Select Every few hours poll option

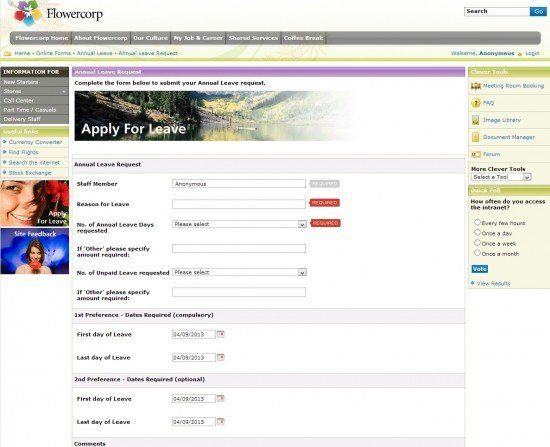click(477, 222)
